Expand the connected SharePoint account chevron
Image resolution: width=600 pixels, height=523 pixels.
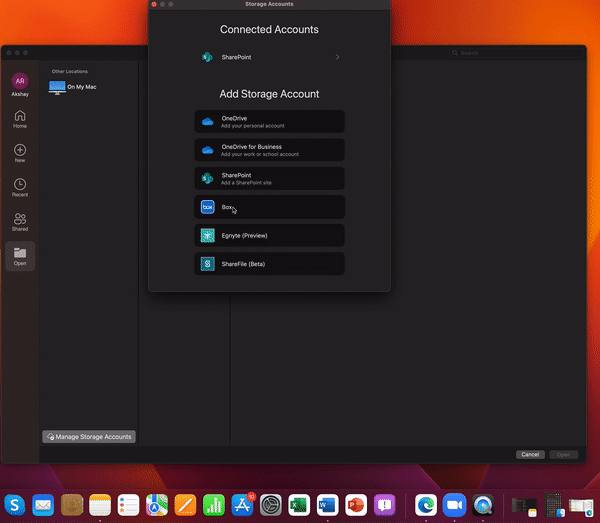[337, 57]
